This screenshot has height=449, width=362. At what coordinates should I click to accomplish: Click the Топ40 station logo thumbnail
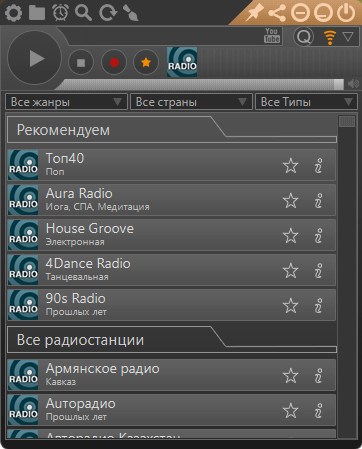[x=23, y=165]
